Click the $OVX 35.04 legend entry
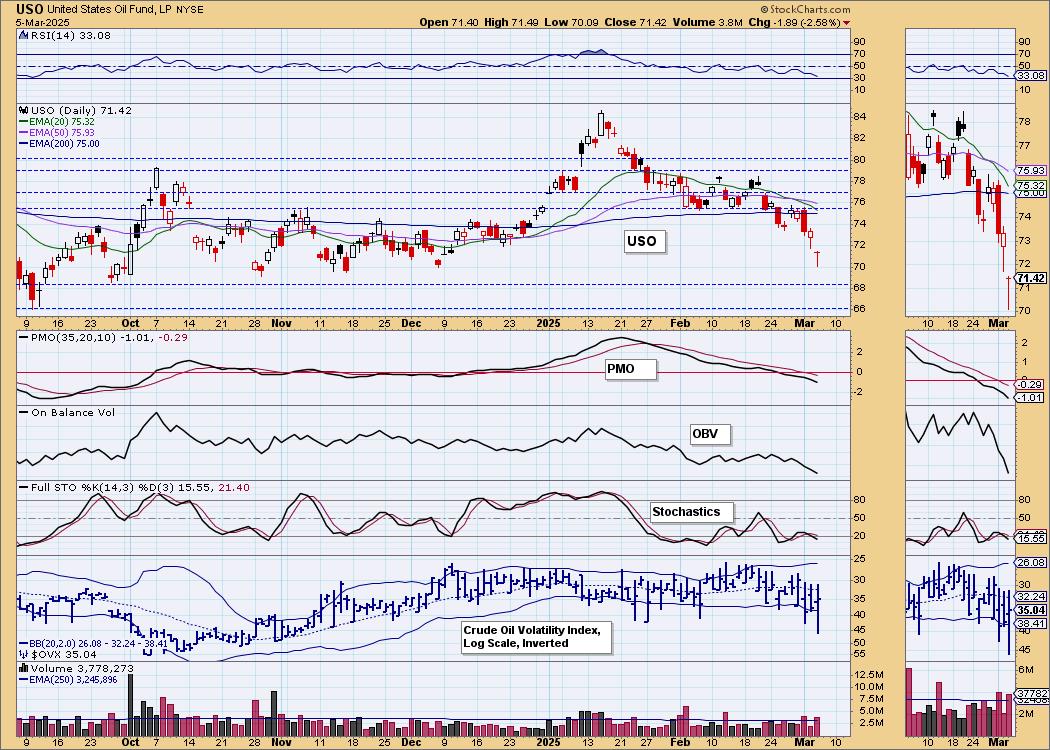 58,654
